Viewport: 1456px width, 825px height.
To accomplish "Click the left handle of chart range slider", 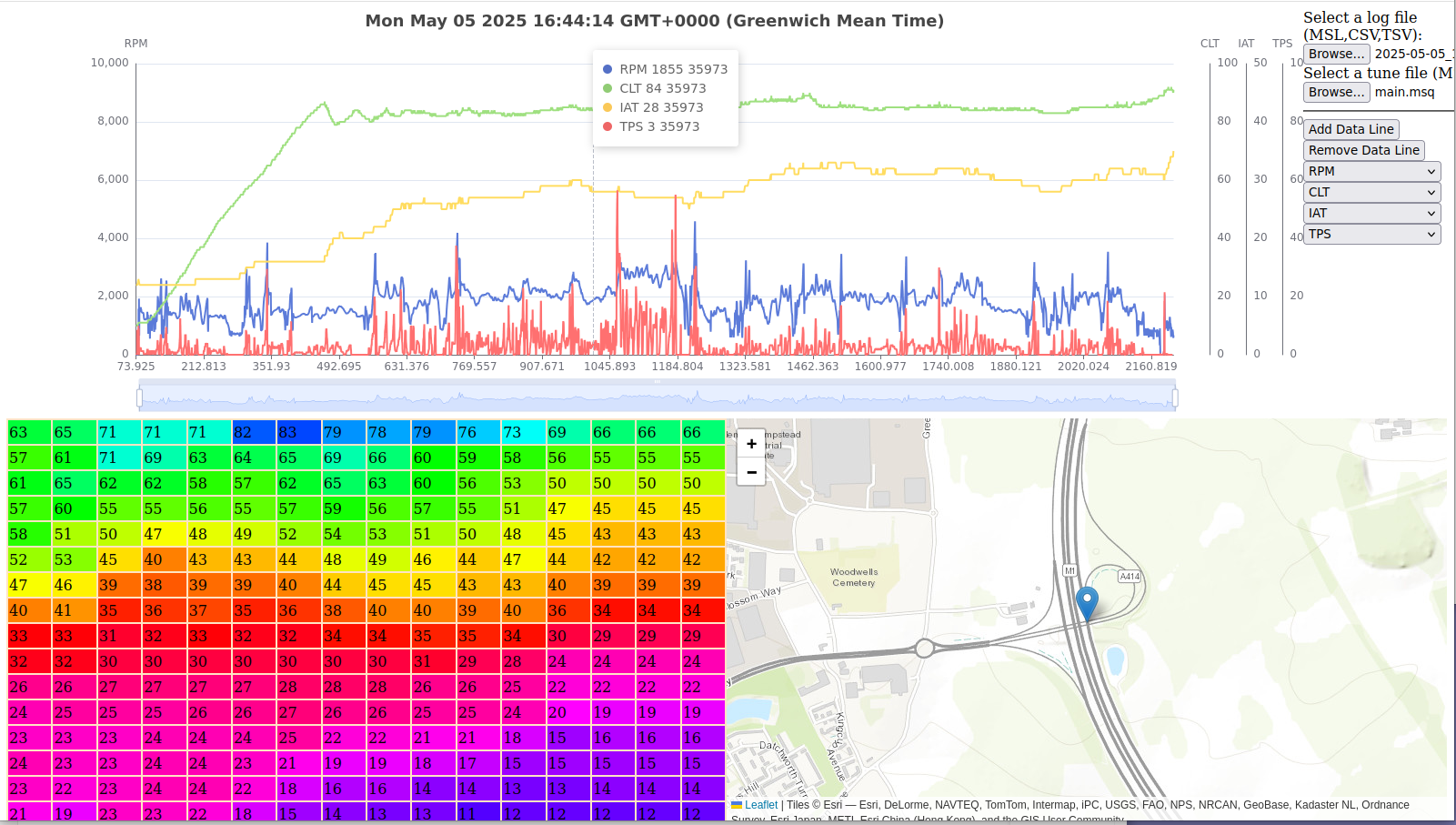I will (x=139, y=397).
